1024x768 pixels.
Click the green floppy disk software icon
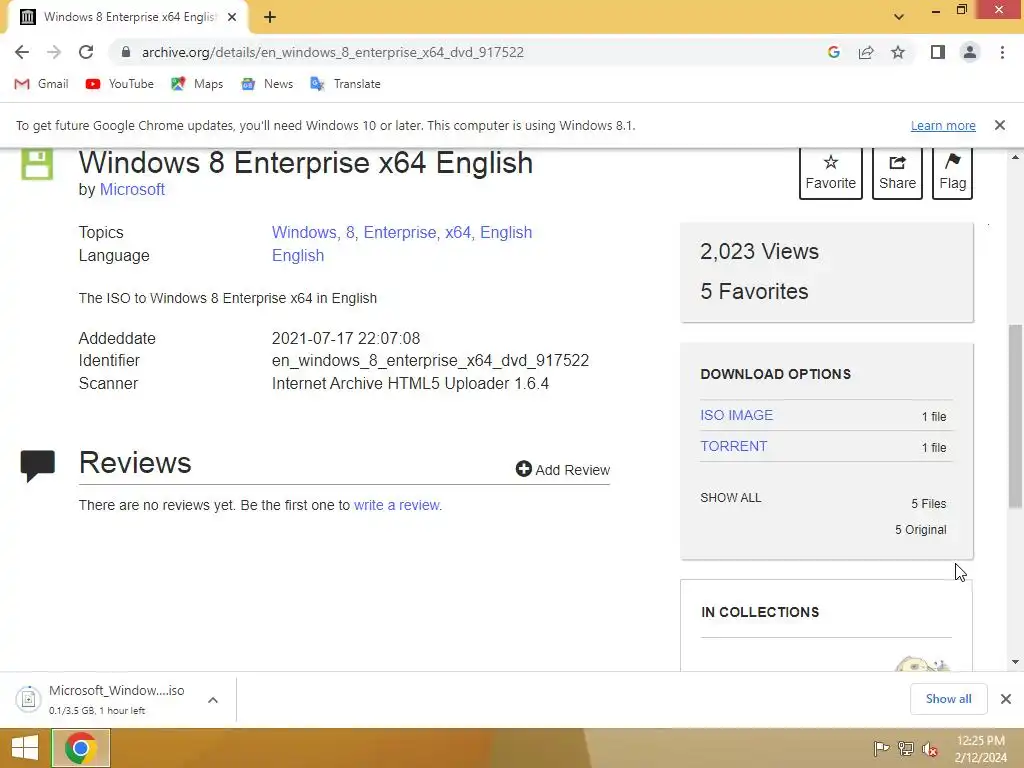(x=37, y=164)
